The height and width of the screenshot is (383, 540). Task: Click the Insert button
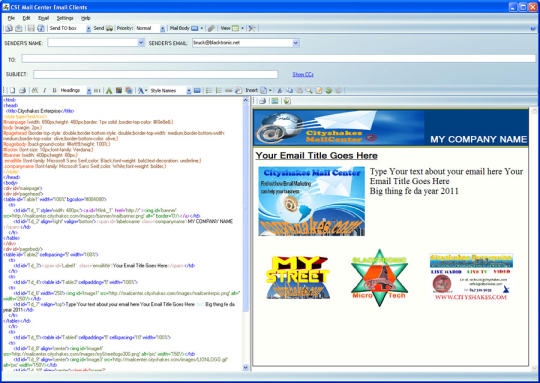click(256, 90)
